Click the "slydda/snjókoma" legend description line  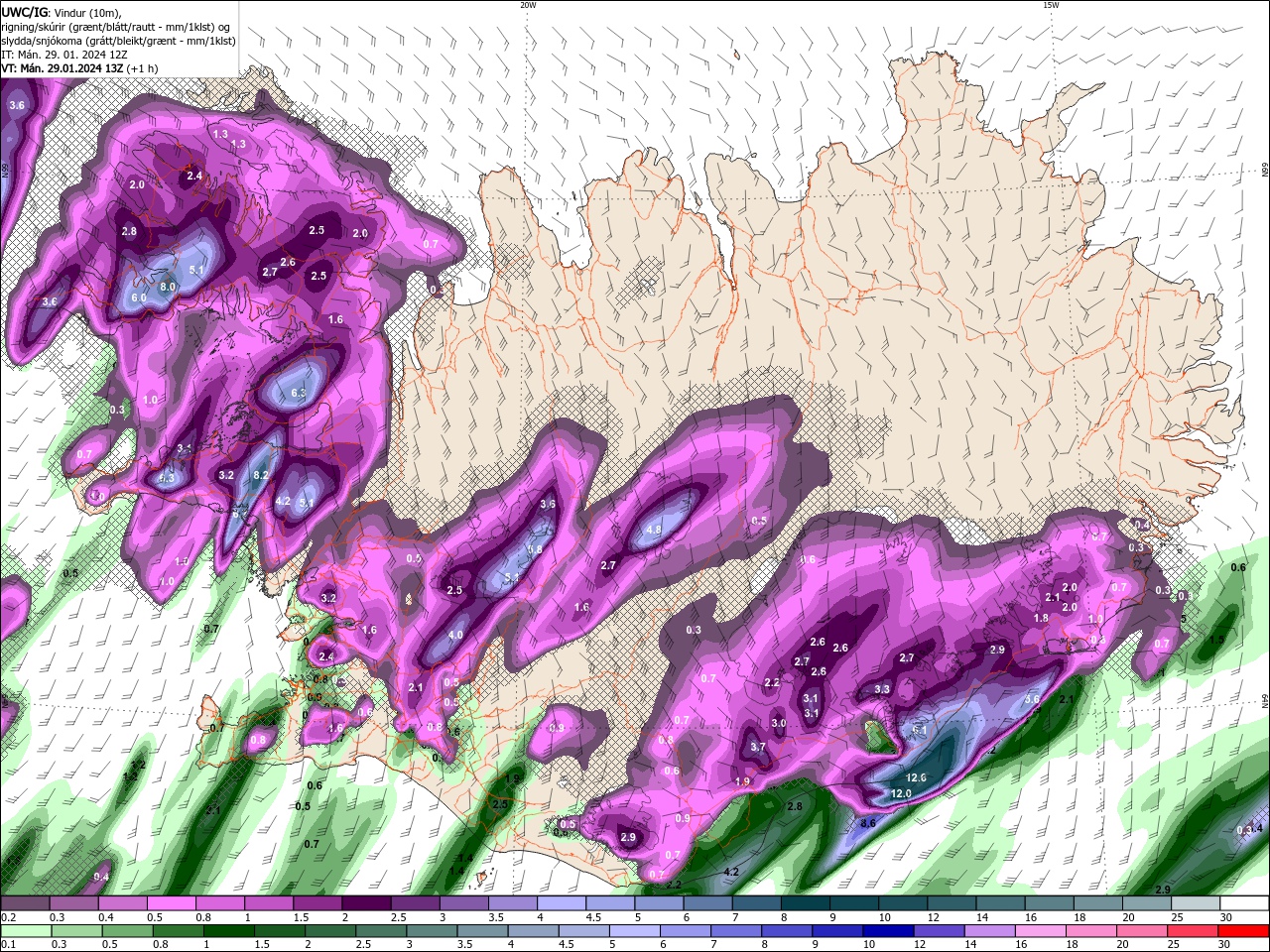[x=117, y=41]
